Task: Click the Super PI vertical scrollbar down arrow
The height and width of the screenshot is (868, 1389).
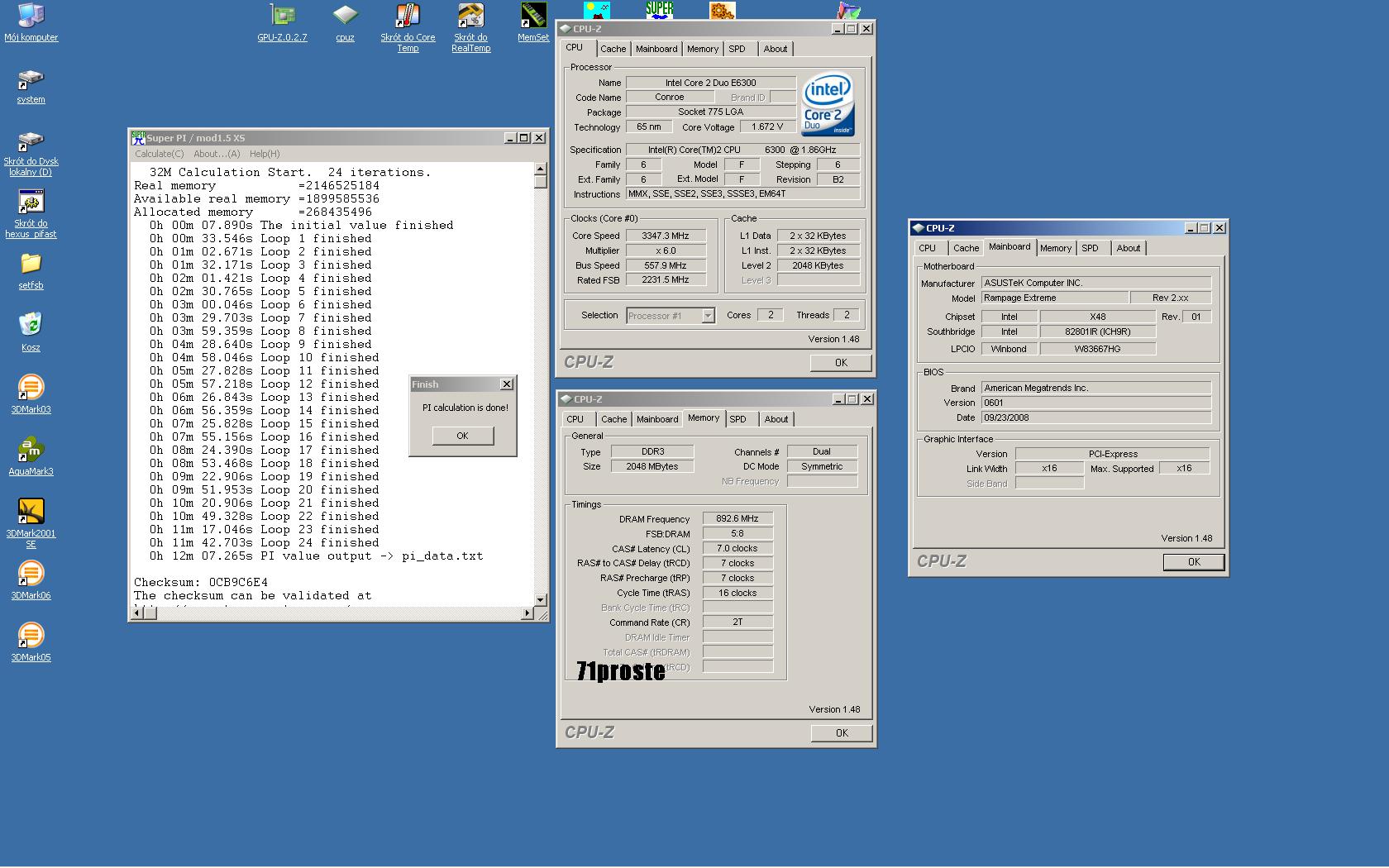Action: (540, 600)
